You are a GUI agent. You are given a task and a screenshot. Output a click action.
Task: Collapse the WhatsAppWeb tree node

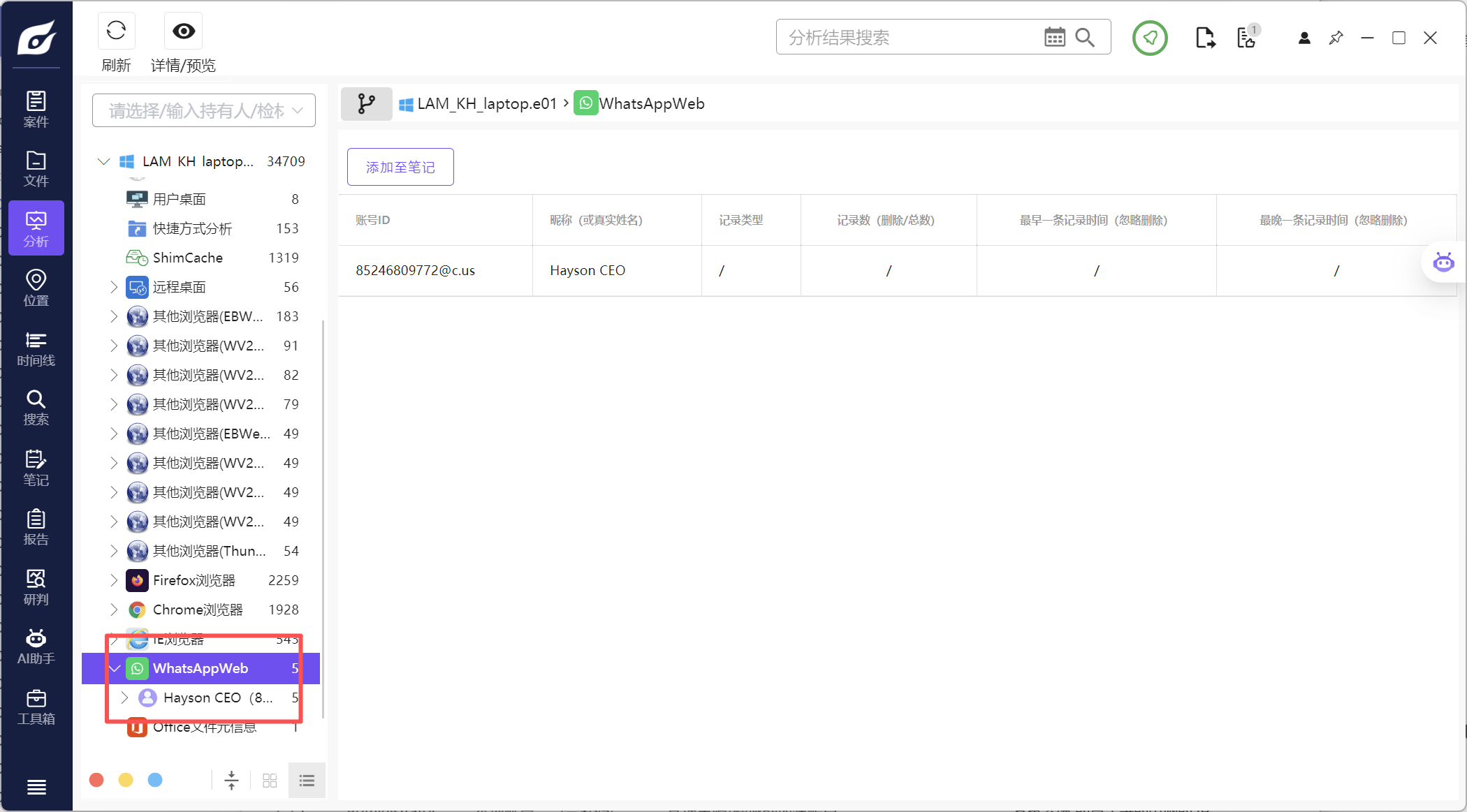(115, 668)
